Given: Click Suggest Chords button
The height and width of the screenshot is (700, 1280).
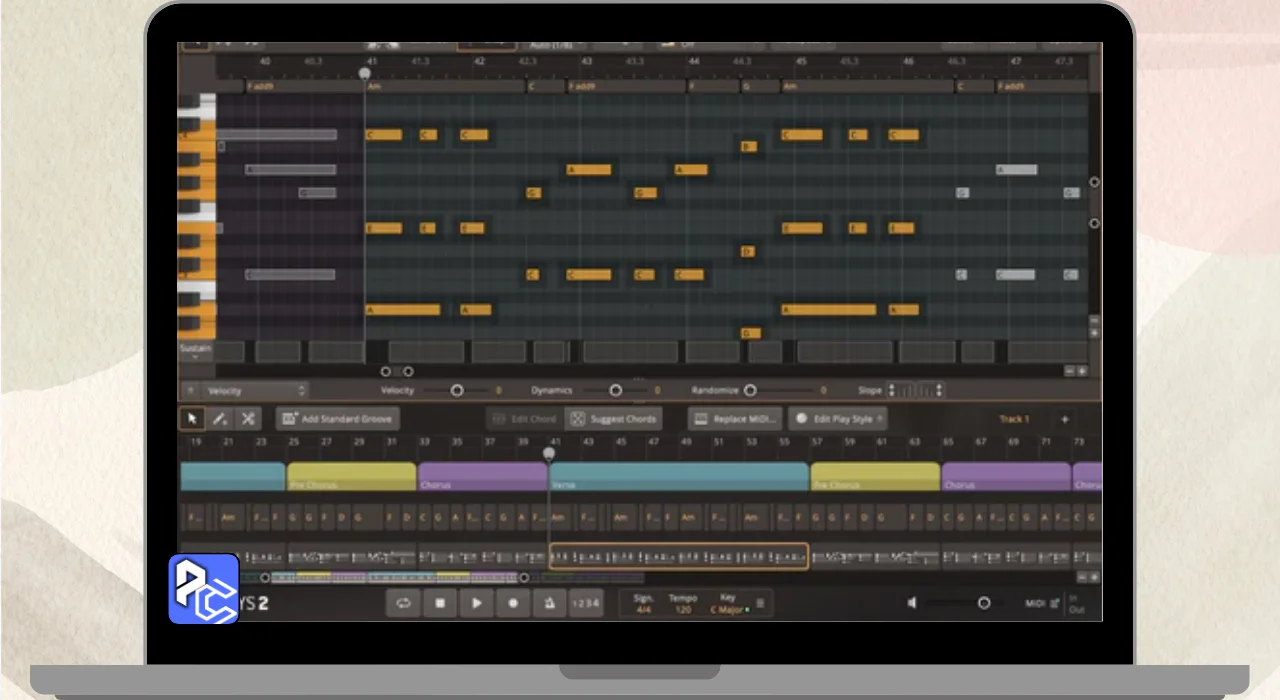Looking at the screenshot, I should [615, 419].
